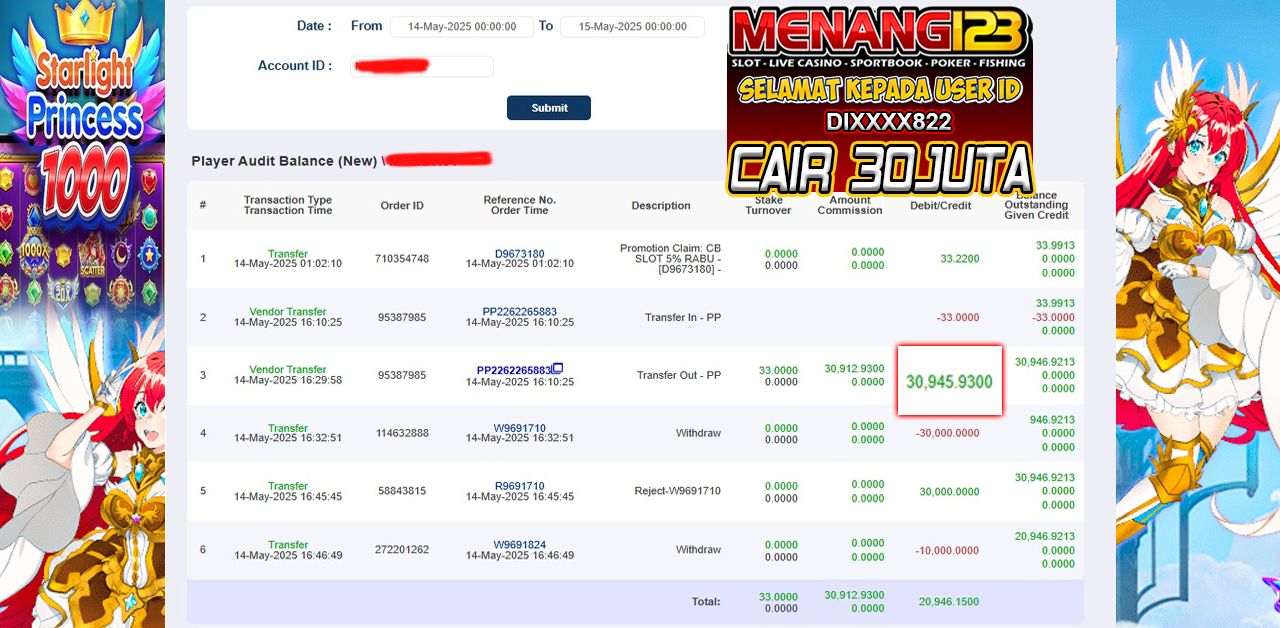Select order ID 710354748
1280x628 pixels.
[x=402, y=259]
